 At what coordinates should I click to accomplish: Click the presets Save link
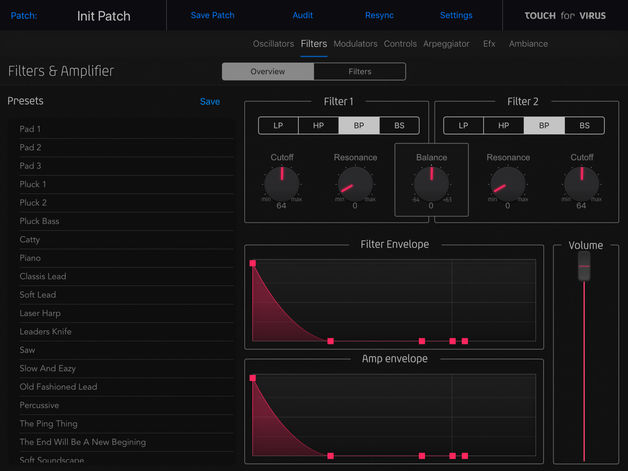click(210, 101)
